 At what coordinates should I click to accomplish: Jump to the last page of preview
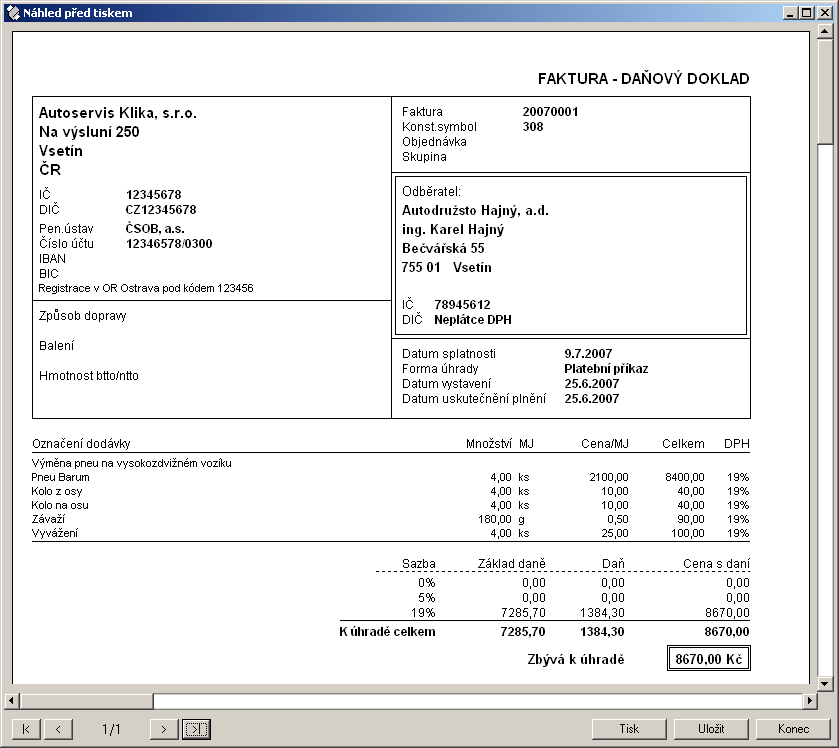pyautogui.click(x=196, y=729)
